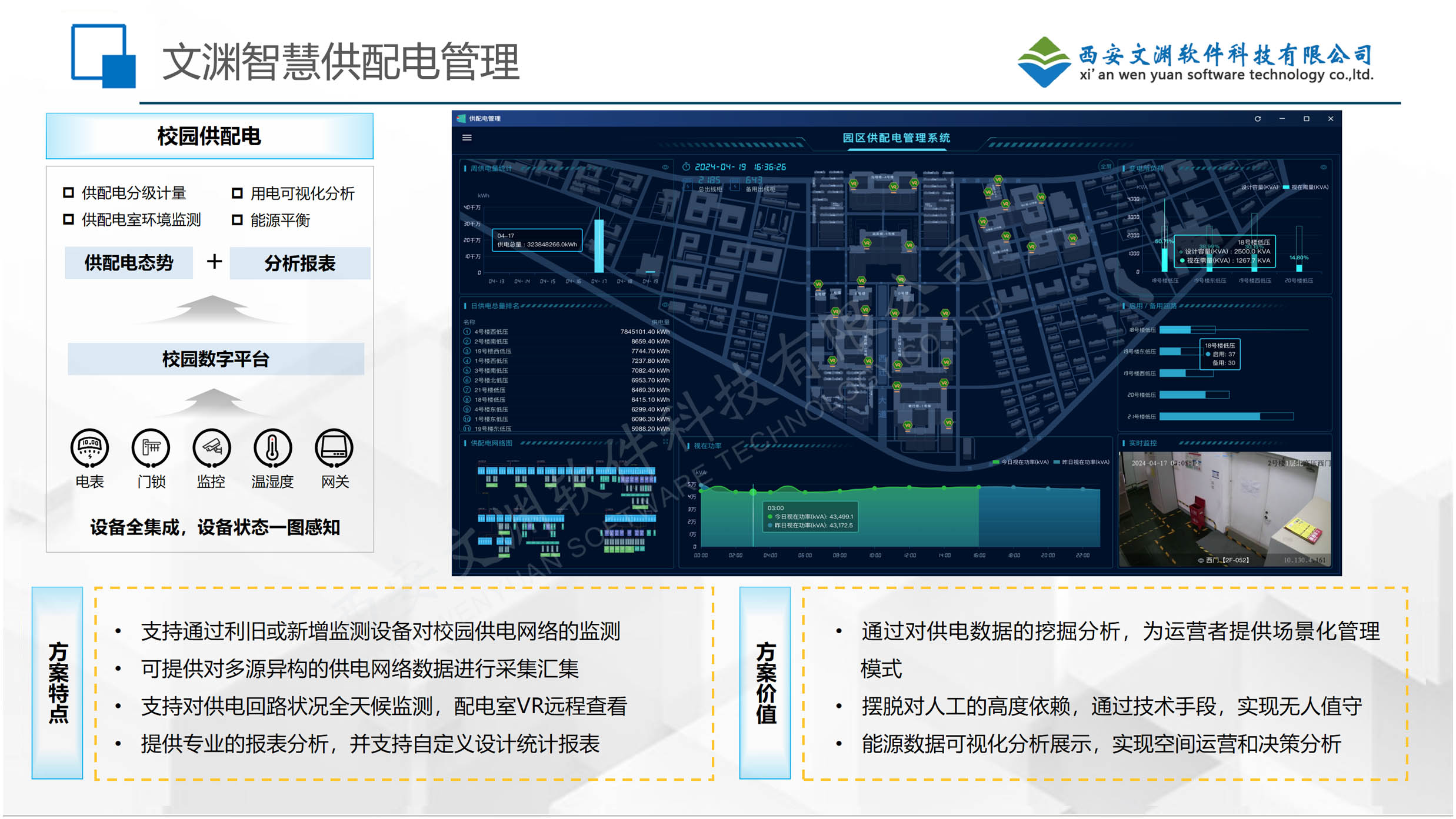Toggle 昨日视在功率(kVA) legend entry
The height and width of the screenshot is (819, 1456).
[1082, 462]
